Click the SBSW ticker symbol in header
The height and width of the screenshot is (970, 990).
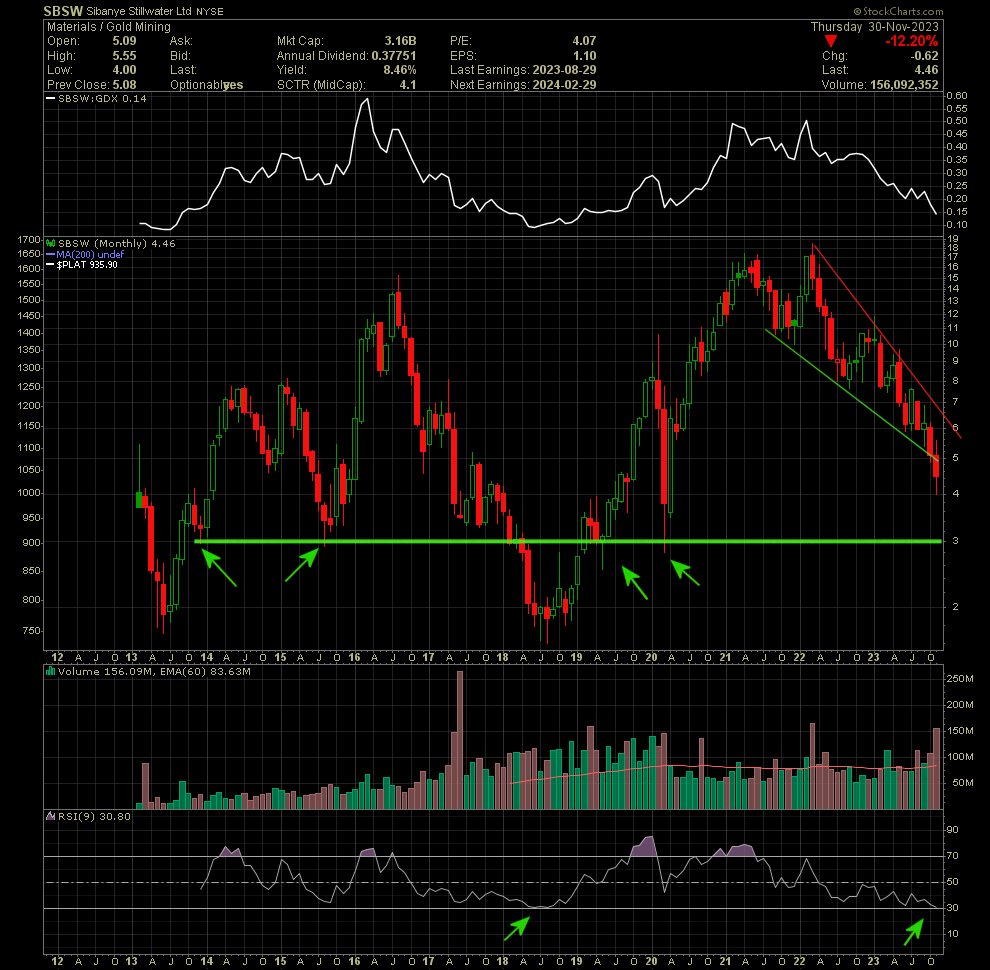(63, 11)
